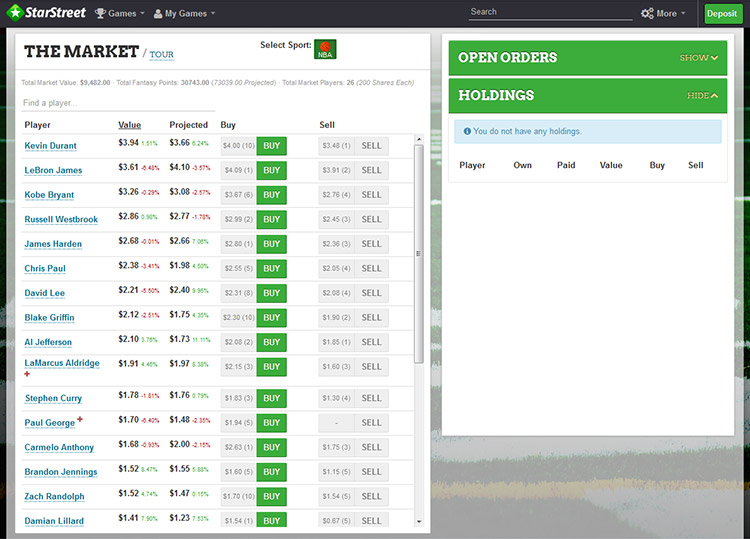Sell Kobe Bryant shares
The width and height of the screenshot is (750, 539).
tap(372, 195)
